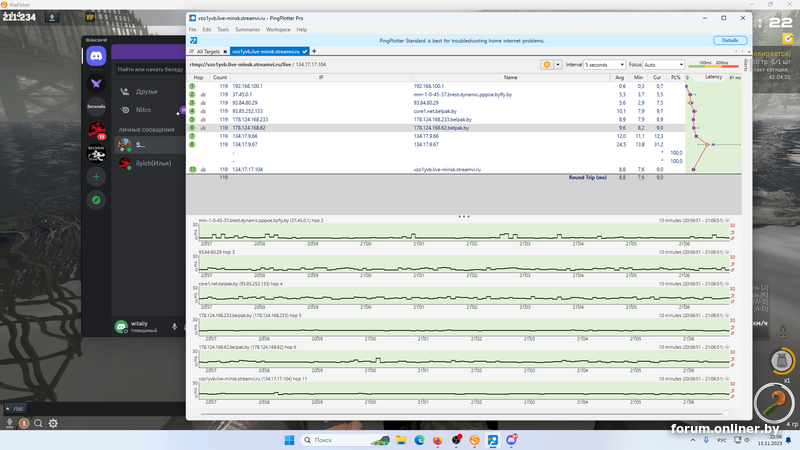
Task: Add a new target tab with plus
Action: [314, 51]
